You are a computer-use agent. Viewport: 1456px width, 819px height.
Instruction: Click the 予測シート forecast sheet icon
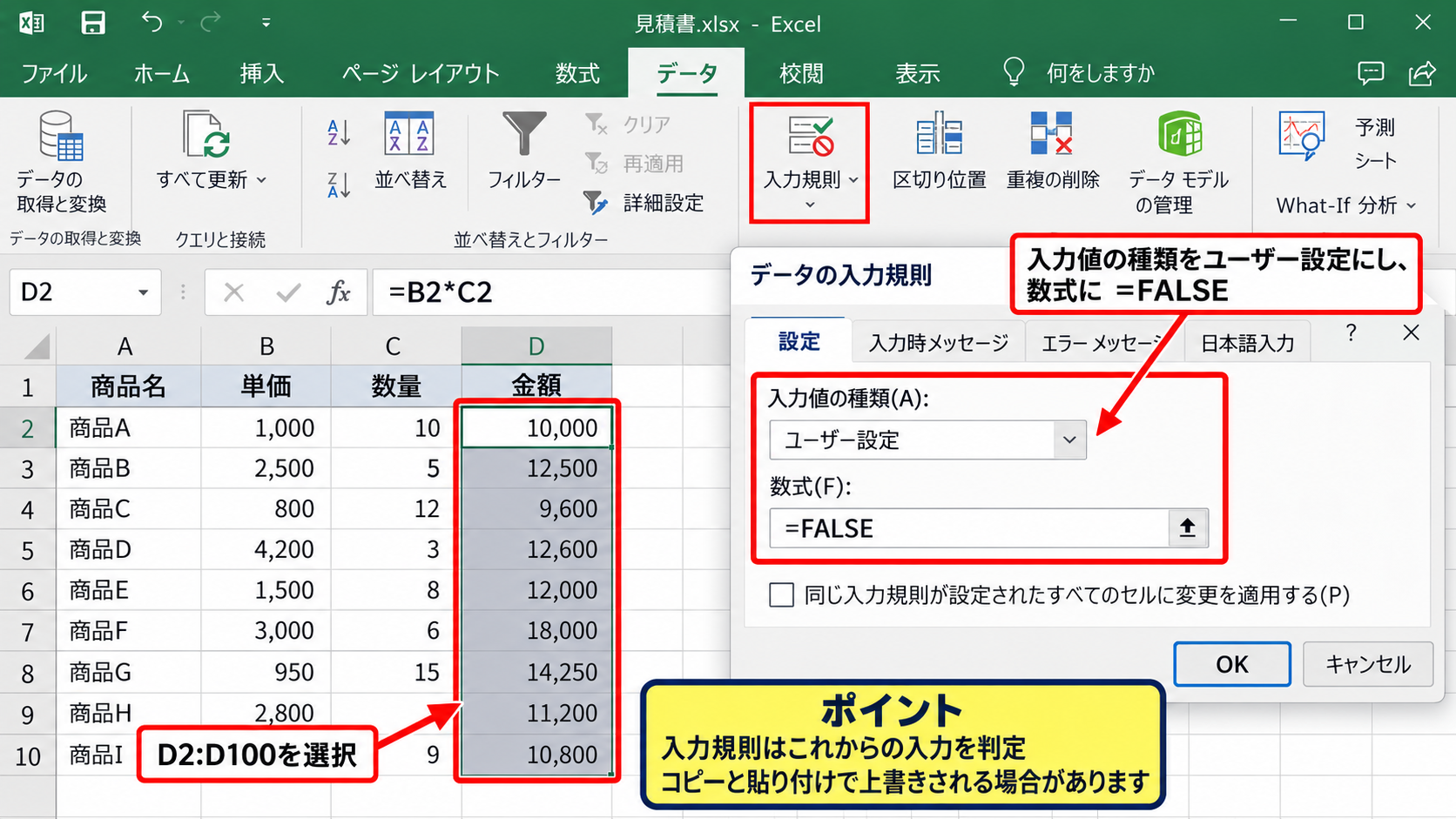click(x=1302, y=135)
